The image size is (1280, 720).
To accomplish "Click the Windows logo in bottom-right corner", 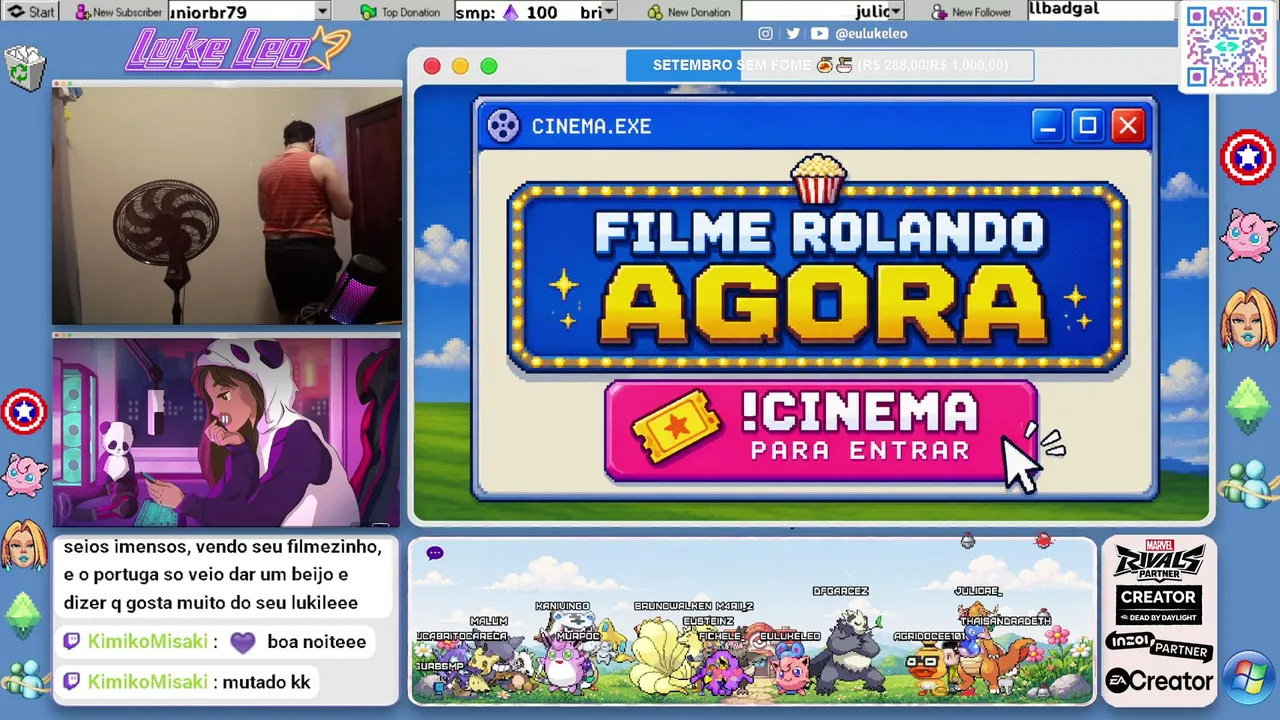I will pyautogui.click(x=1248, y=676).
